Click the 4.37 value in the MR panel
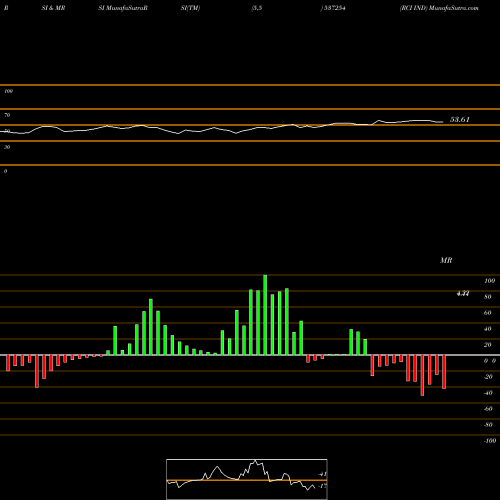 pos(463,293)
